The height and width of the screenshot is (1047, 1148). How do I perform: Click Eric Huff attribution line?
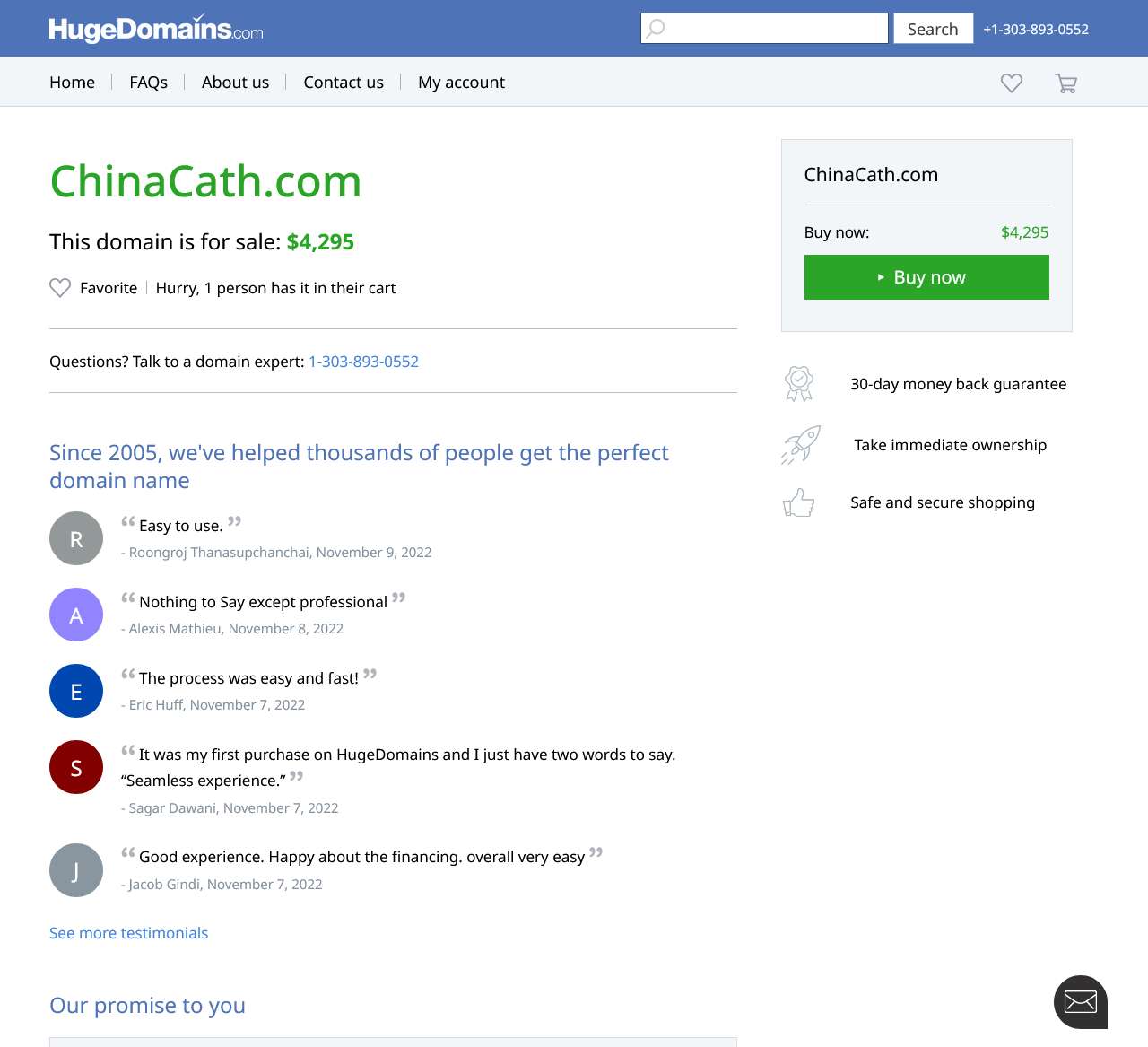213,705
